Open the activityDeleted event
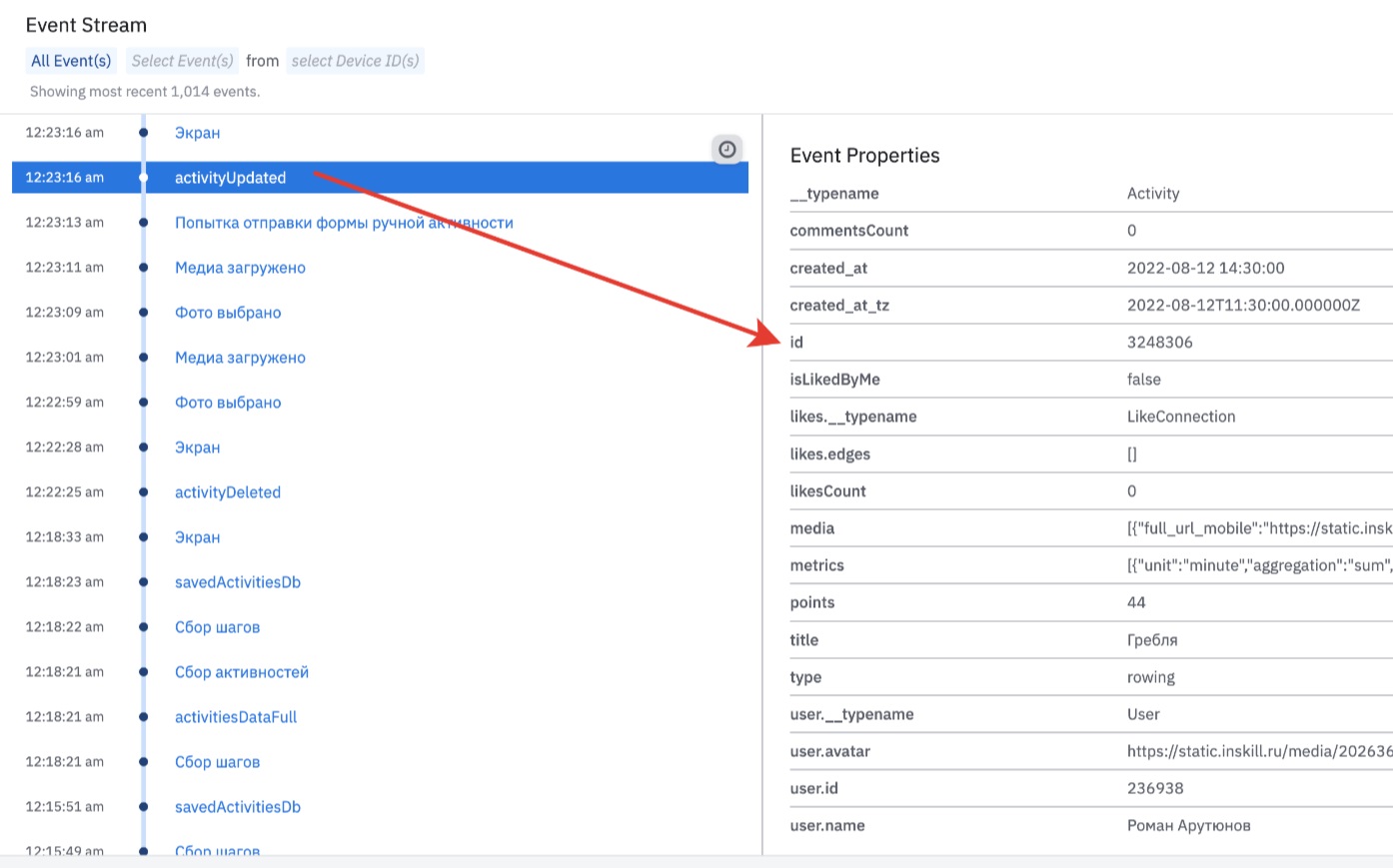1393x868 pixels. click(228, 492)
